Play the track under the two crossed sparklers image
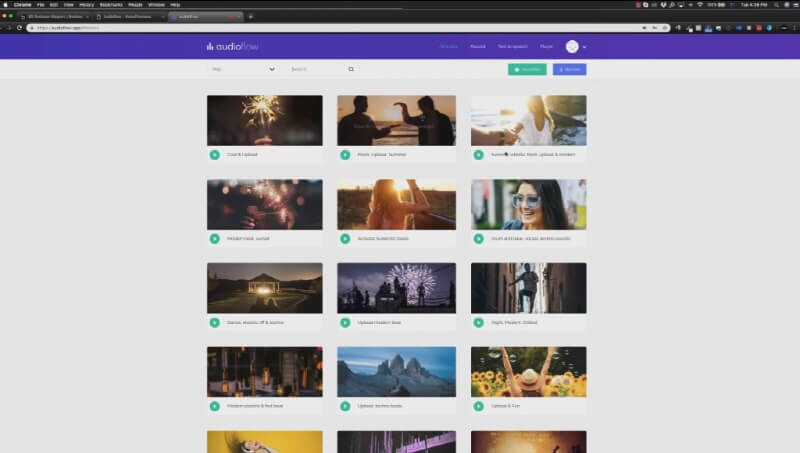The width and height of the screenshot is (800, 453). tap(215, 238)
